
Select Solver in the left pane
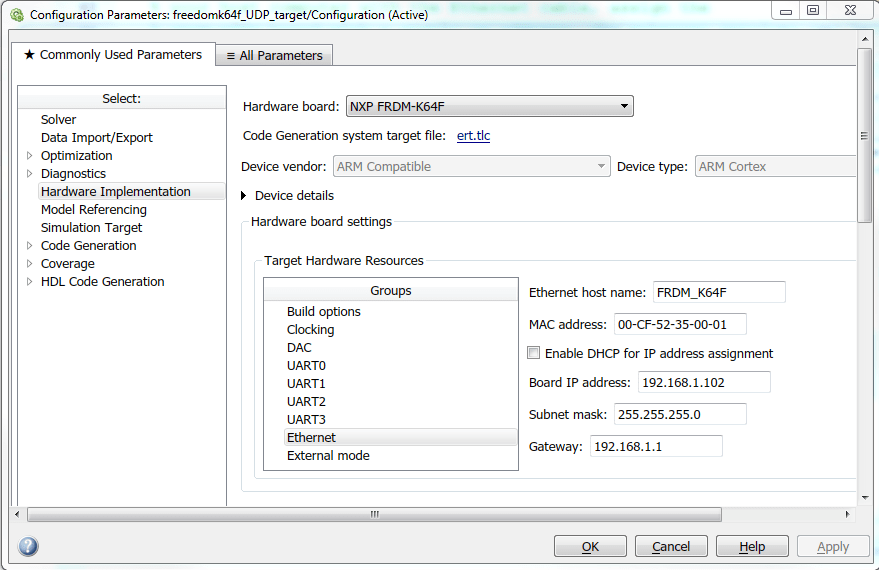tap(58, 120)
